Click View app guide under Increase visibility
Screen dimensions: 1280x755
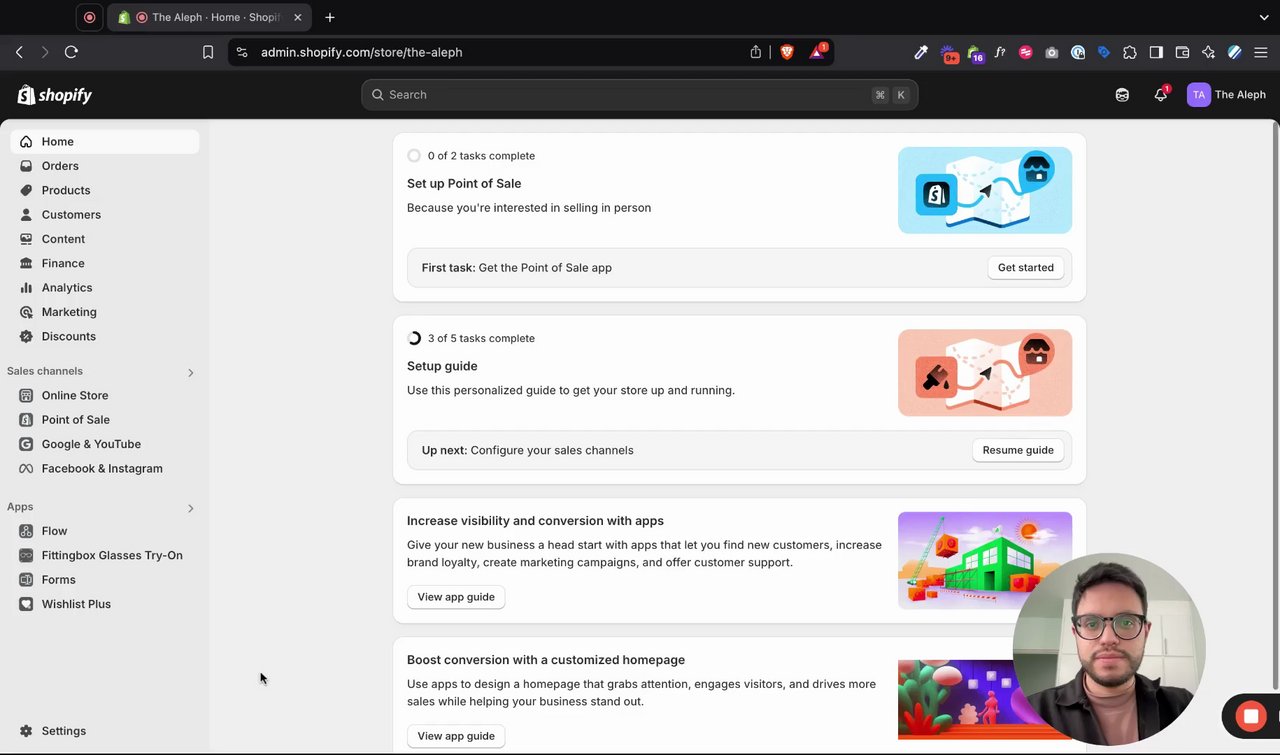click(x=456, y=597)
